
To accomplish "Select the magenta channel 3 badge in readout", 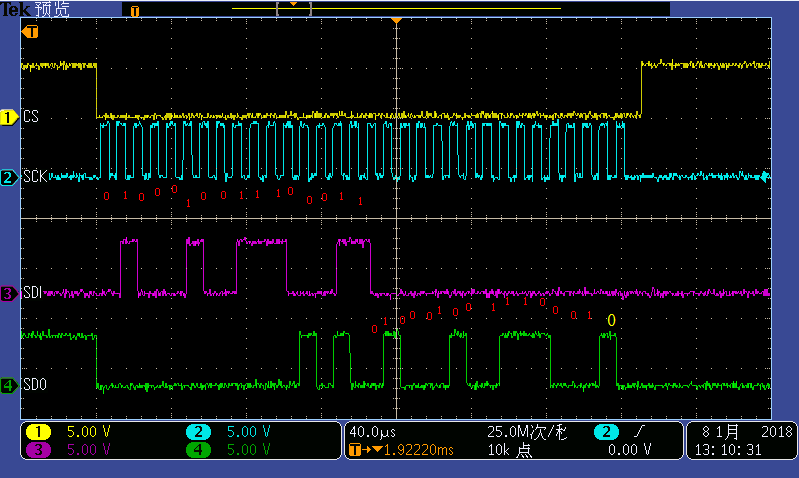I will (x=38, y=450).
